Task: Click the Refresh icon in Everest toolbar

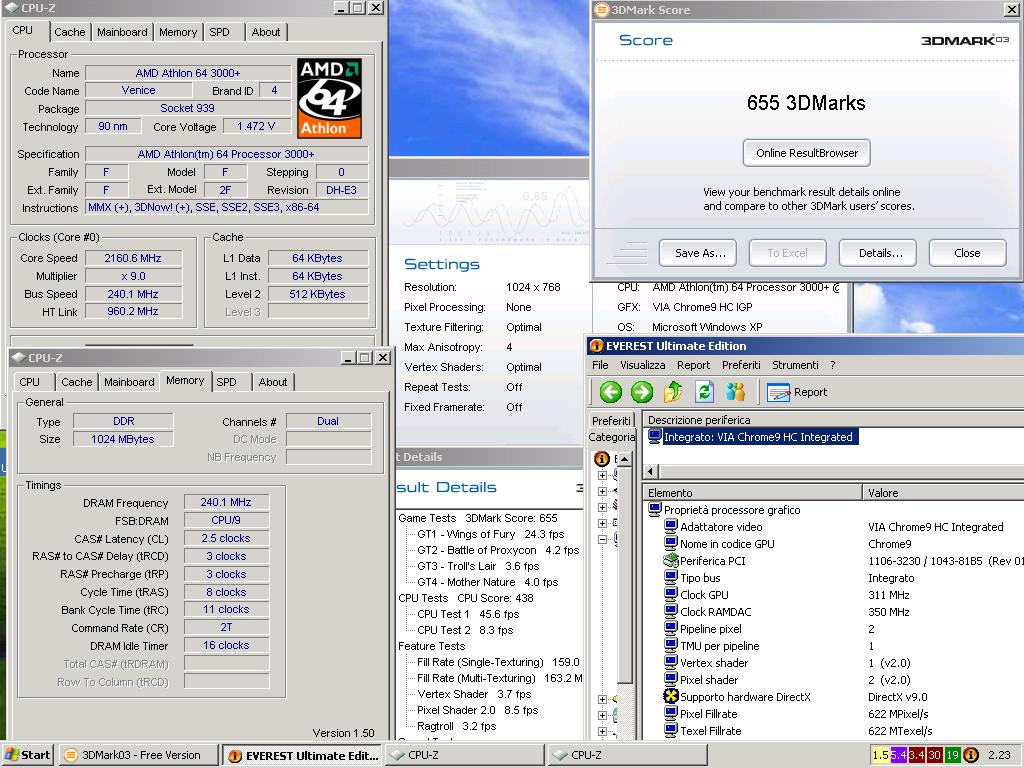Action: coord(704,392)
